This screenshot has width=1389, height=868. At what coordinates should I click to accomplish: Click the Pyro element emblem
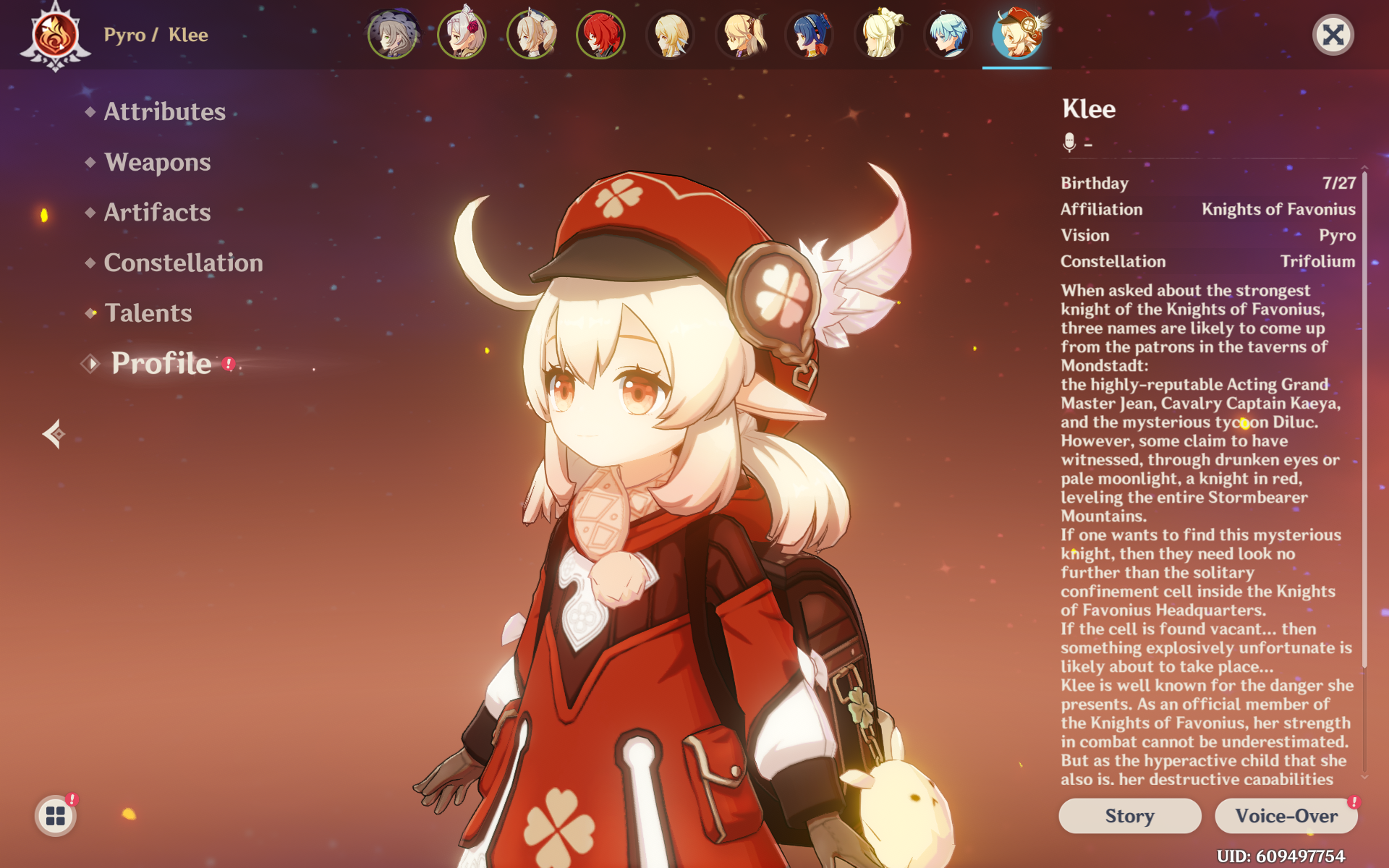coord(56,36)
